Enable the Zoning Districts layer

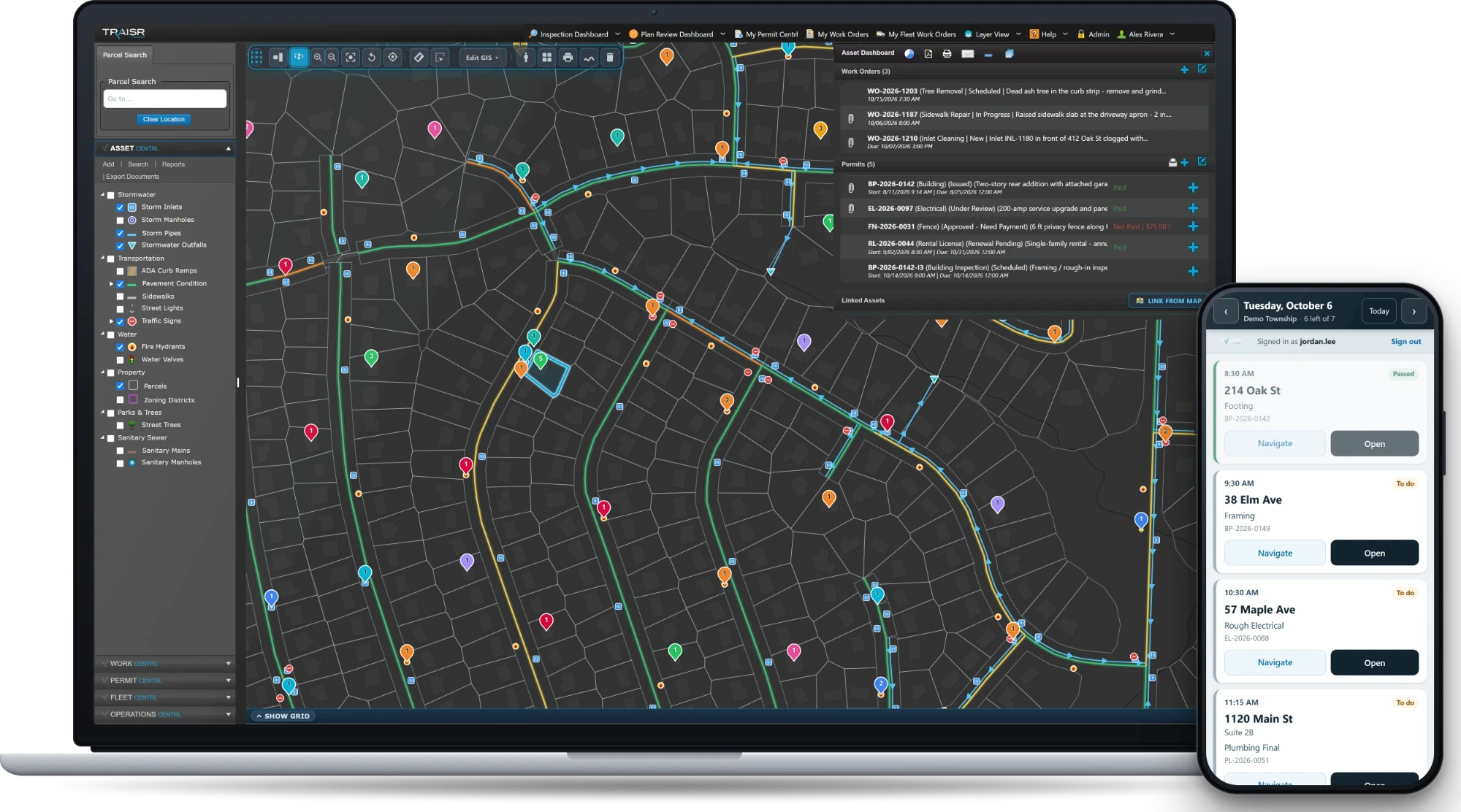[x=121, y=400]
